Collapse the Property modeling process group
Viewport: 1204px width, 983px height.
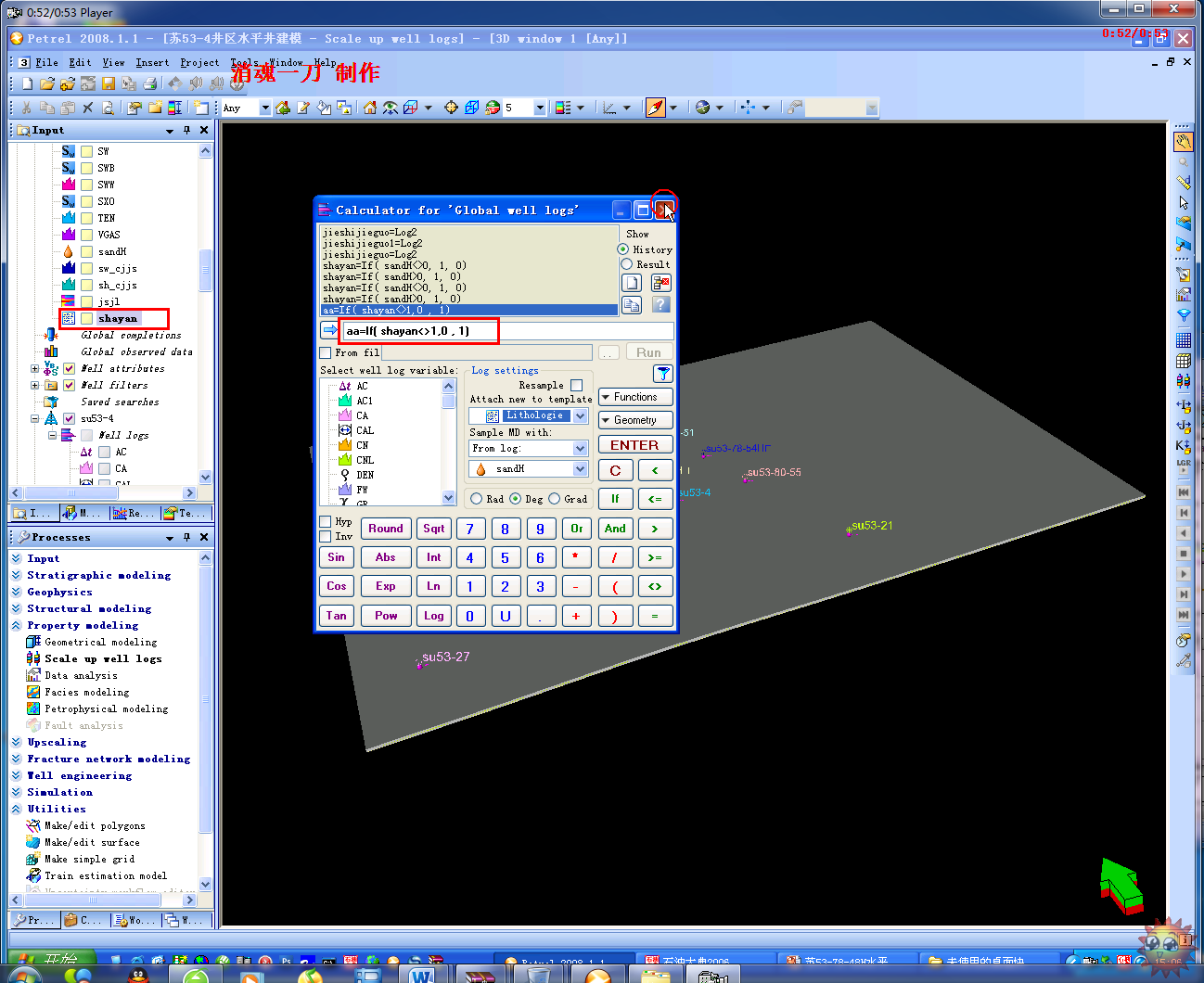tap(17, 626)
